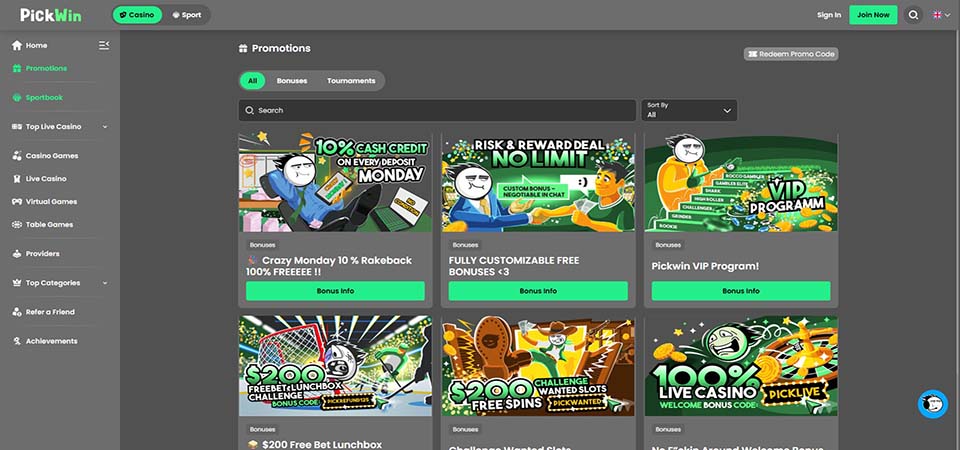Click into the promotions Search field
Viewport: 960px width, 450px height.
click(437, 110)
